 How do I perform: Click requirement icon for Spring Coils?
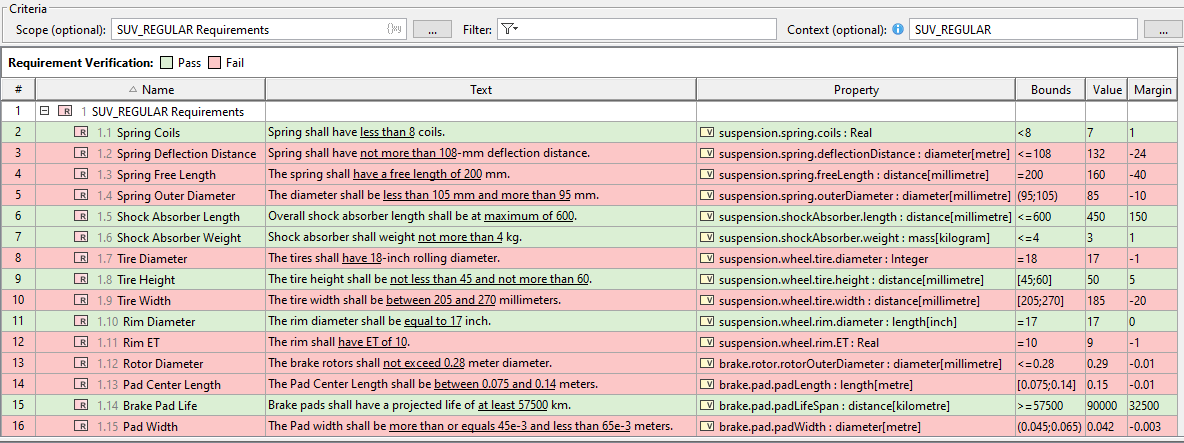81,132
